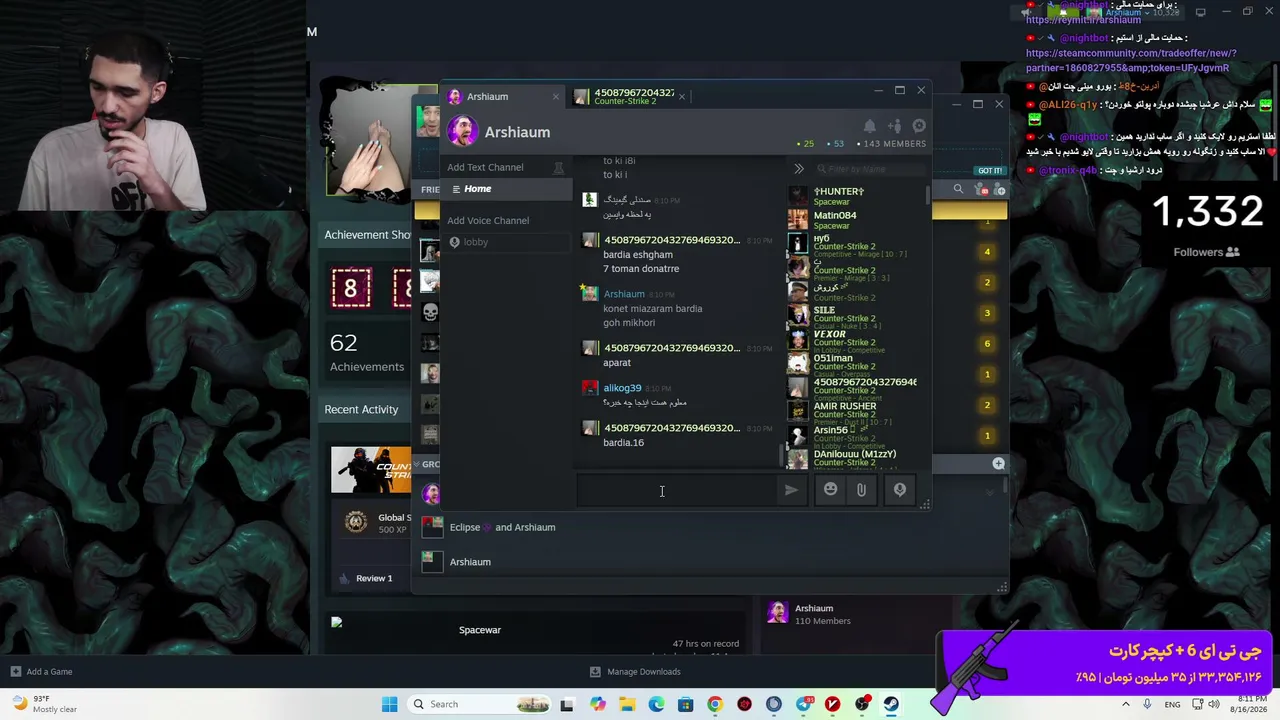Image resolution: width=1280 pixels, height=720 pixels.
Task: Open Task View from the taskbar
Action: point(567,704)
